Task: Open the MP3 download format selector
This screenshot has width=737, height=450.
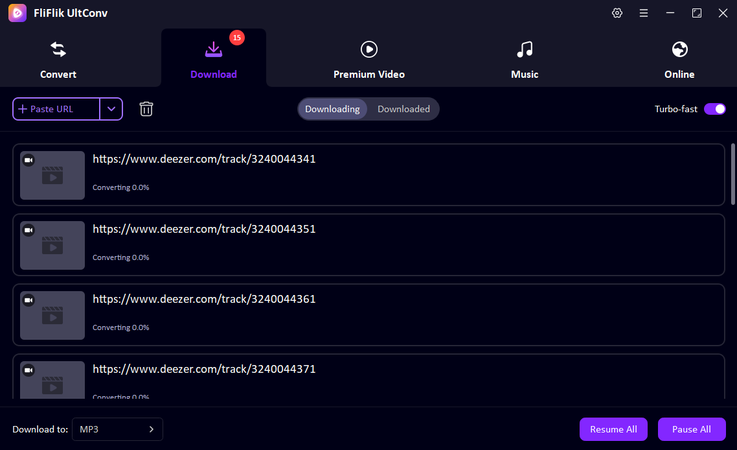Action: 118,429
